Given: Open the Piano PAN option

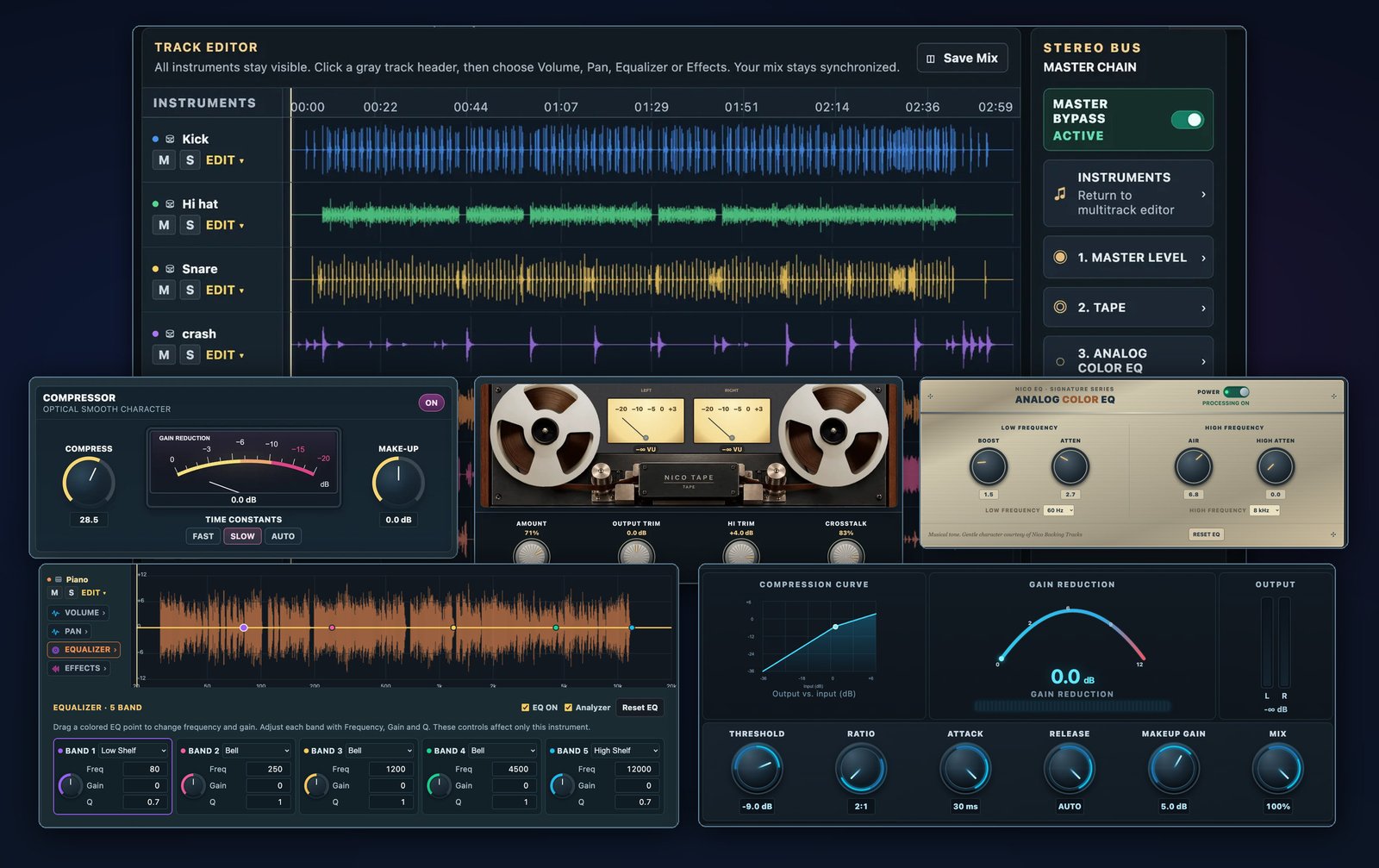Looking at the screenshot, I should point(70,631).
